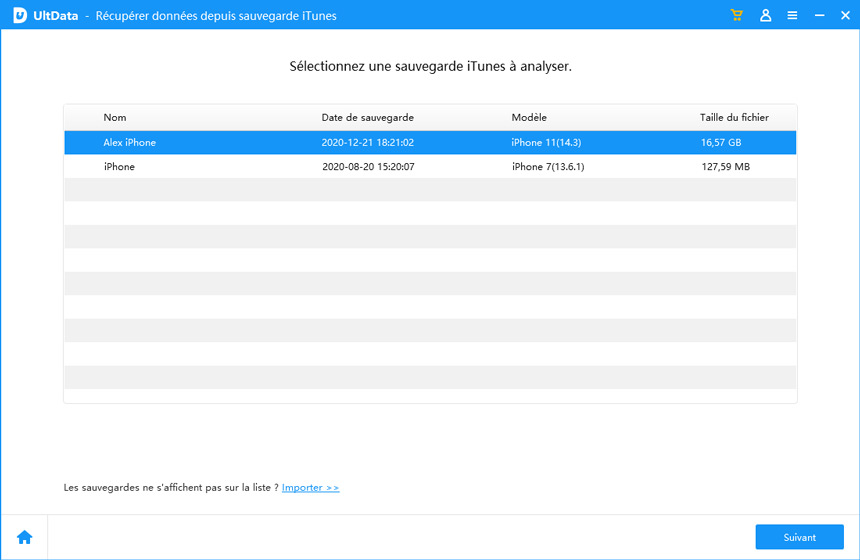Go to the home screen icon
The width and height of the screenshot is (860, 560).
tap(24, 537)
